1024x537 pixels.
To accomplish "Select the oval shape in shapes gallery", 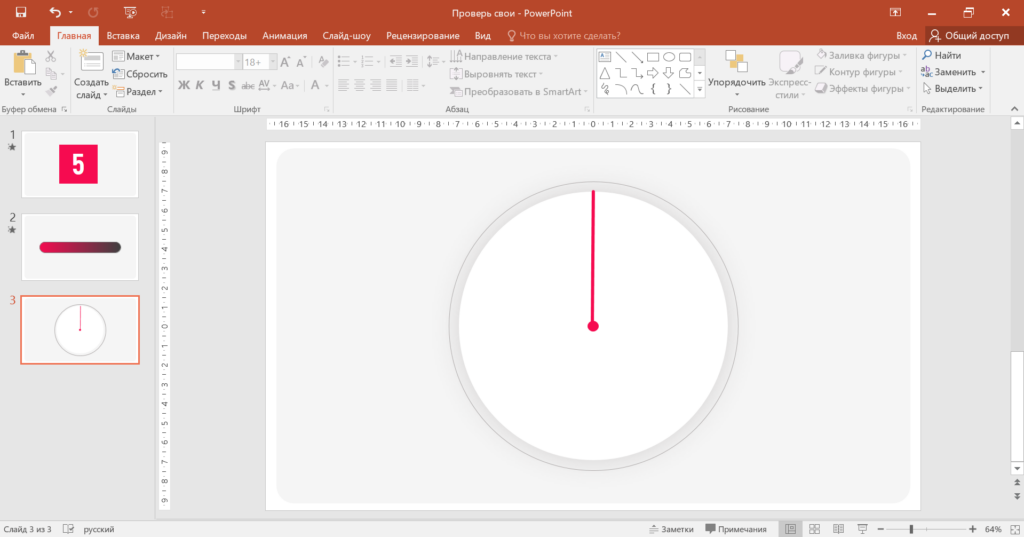I will 669,57.
